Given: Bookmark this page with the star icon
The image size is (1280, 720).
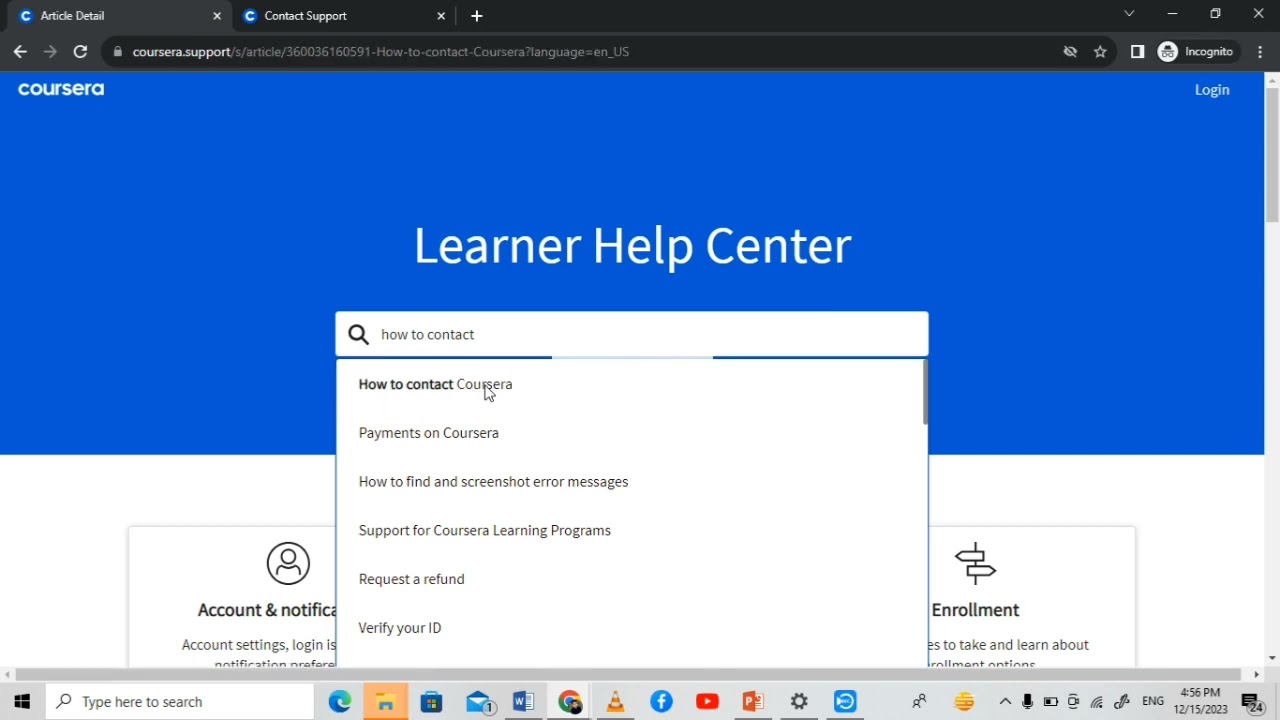Looking at the screenshot, I should pyautogui.click(x=1100, y=52).
